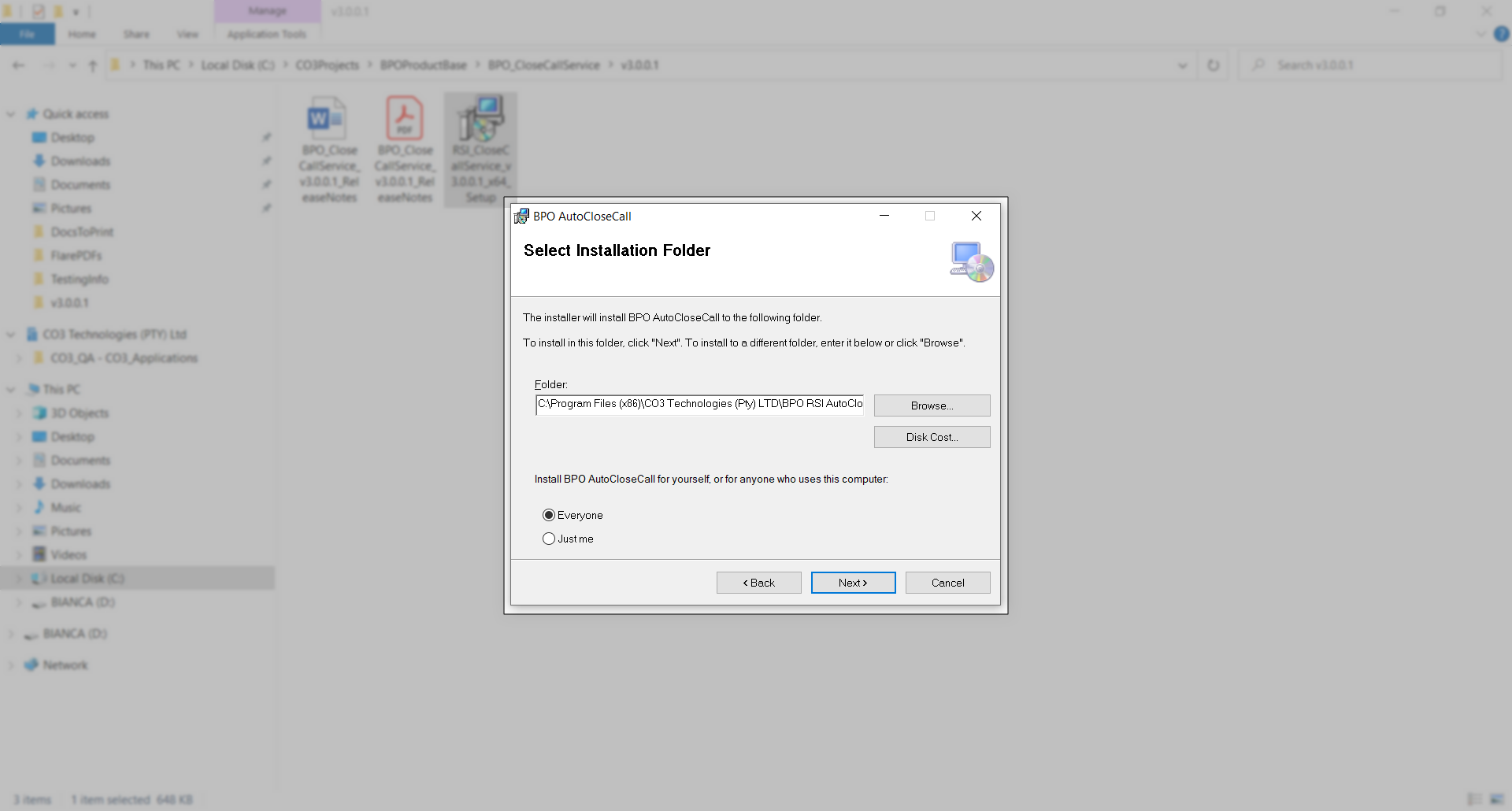This screenshot has width=1512, height=811.
Task: Click the Browse... button
Action: click(932, 405)
